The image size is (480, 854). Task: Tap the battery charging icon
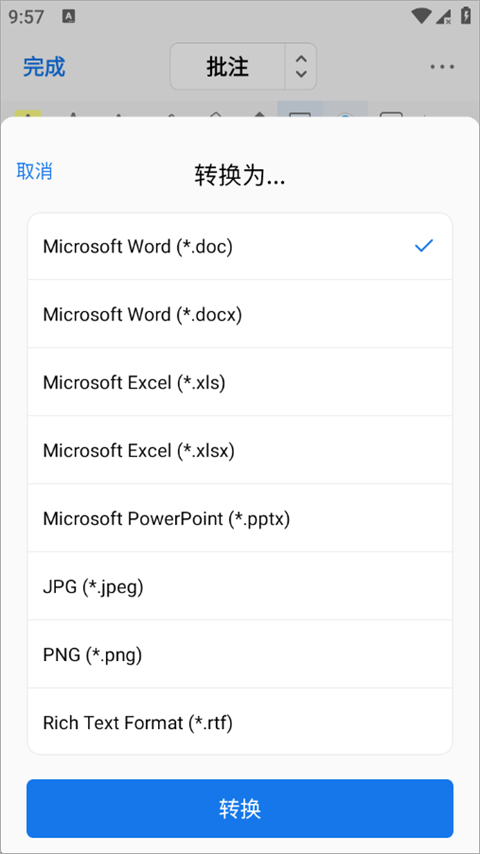point(466,15)
